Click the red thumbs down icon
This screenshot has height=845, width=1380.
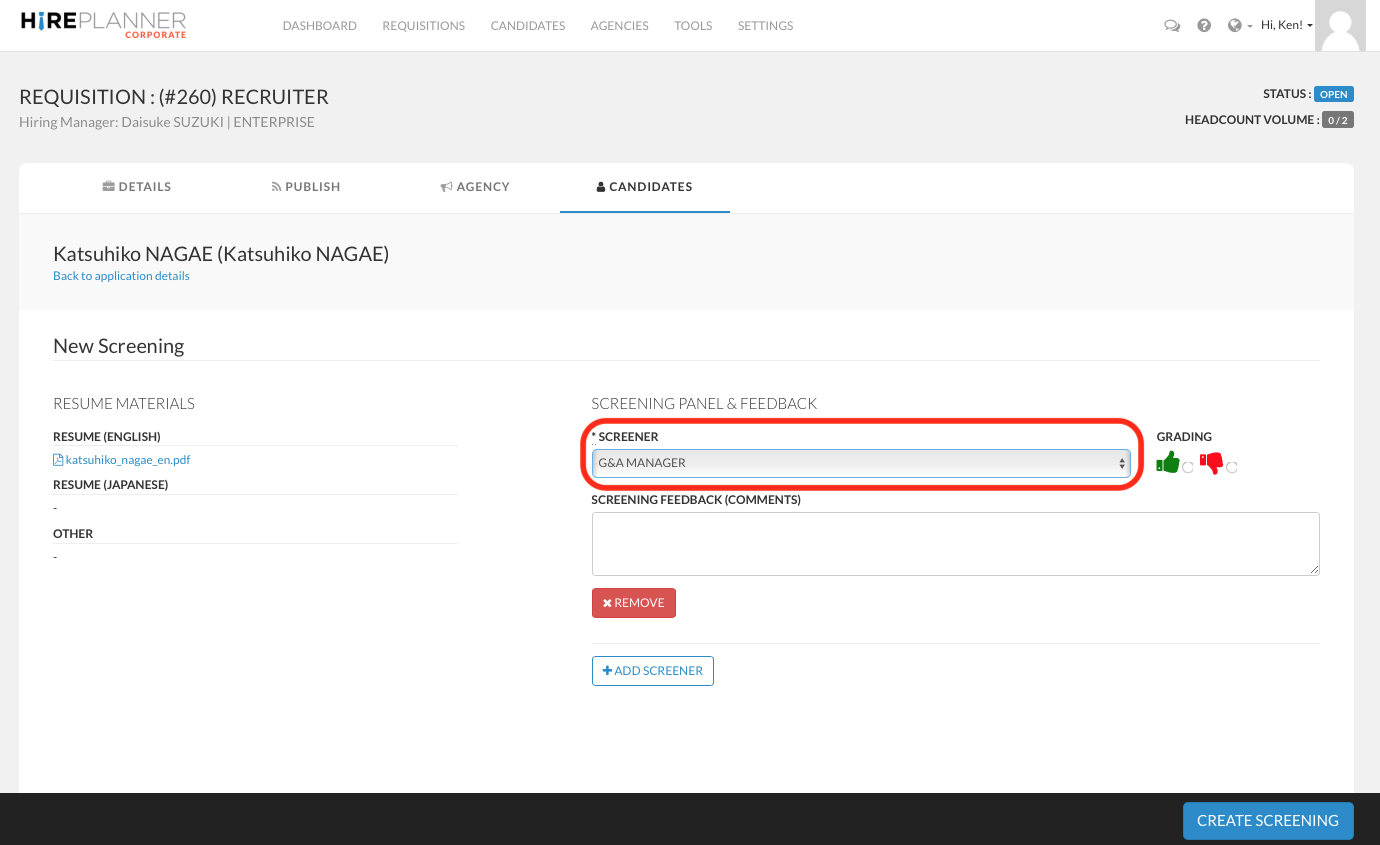click(x=1211, y=463)
